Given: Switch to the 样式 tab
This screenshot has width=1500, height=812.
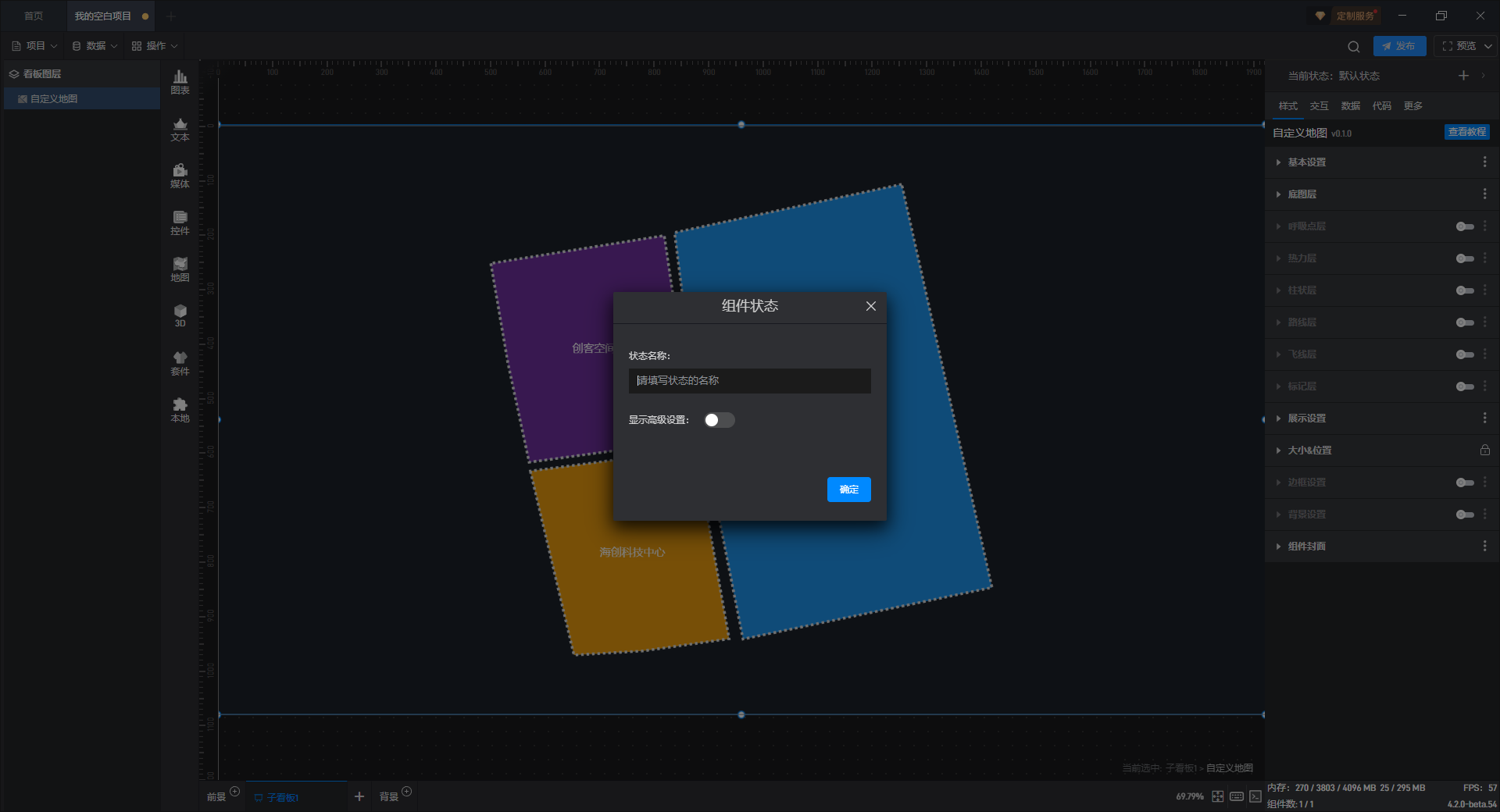Looking at the screenshot, I should tap(1287, 105).
